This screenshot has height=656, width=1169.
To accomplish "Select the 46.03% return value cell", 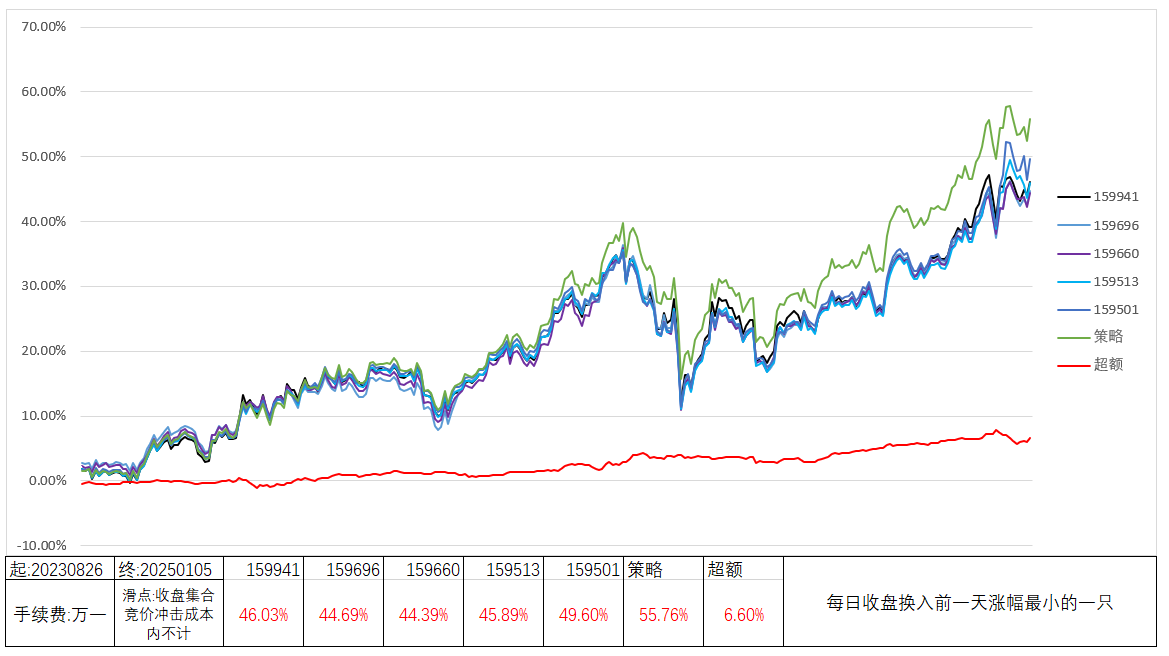I will pyautogui.click(x=263, y=614).
